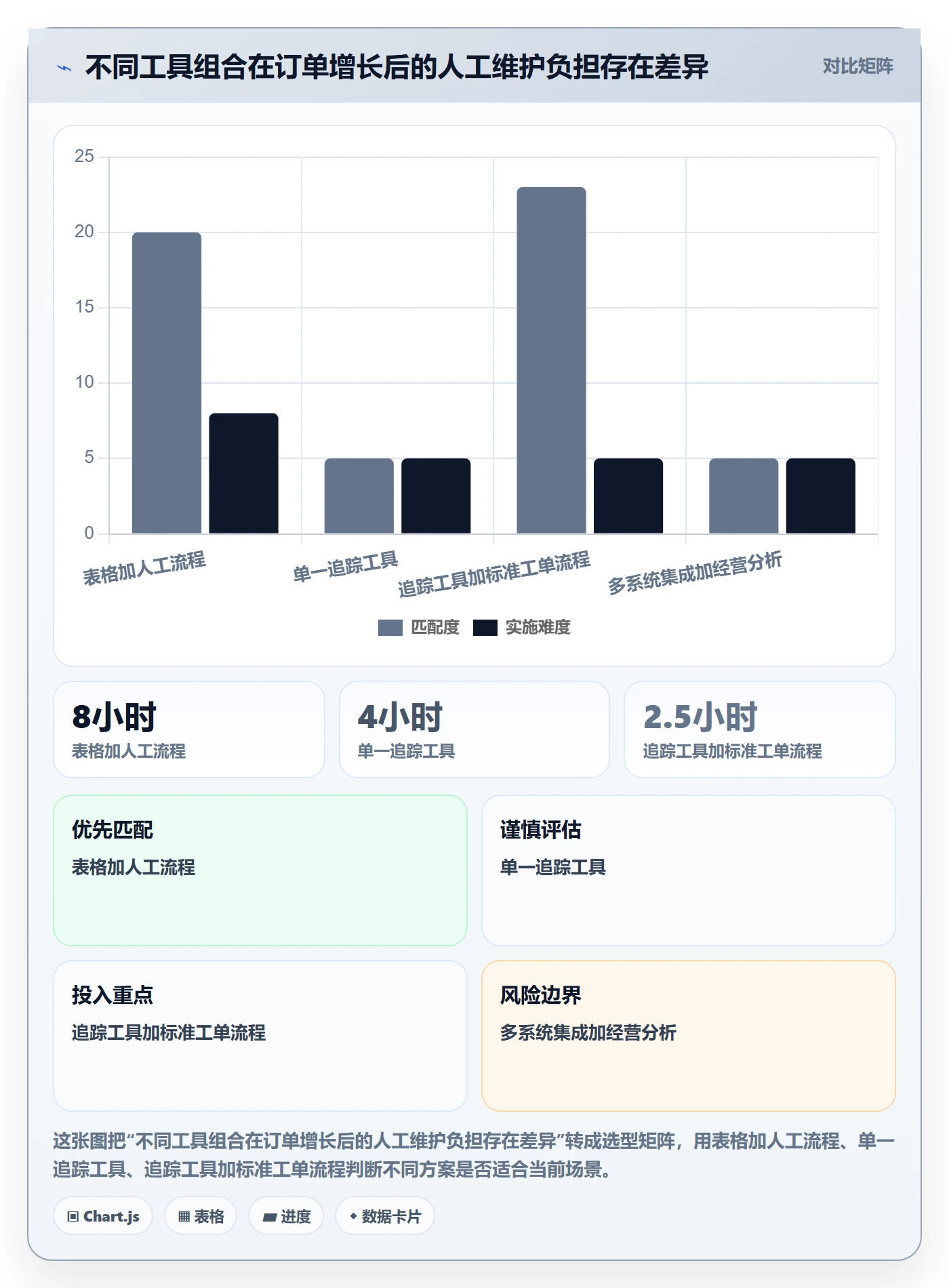Open the 投入重点 matrix card
Viewport: 949px width, 1288px height.
[260, 1036]
